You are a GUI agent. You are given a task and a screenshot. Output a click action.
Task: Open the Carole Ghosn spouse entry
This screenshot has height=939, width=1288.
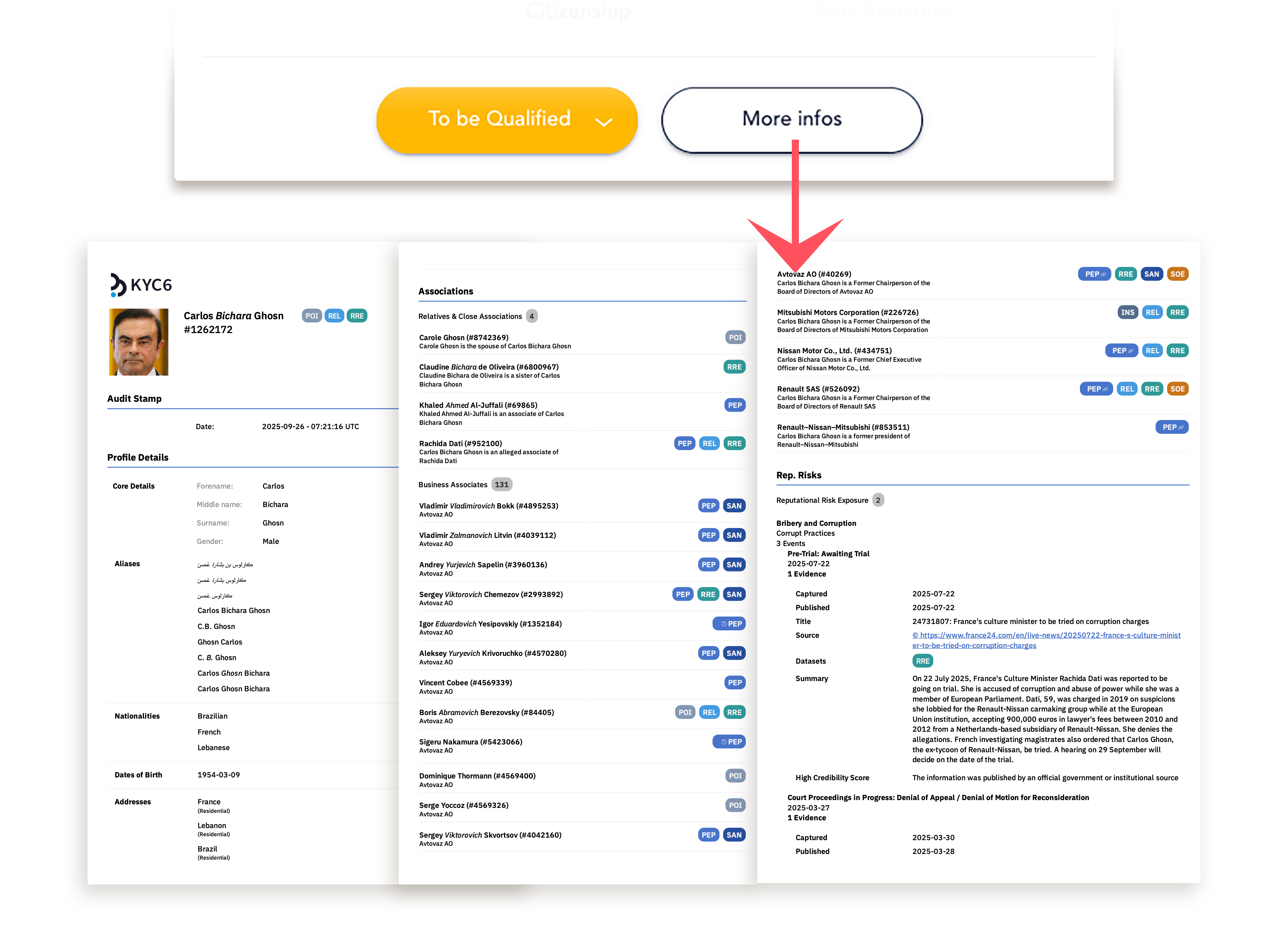coord(463,337)
